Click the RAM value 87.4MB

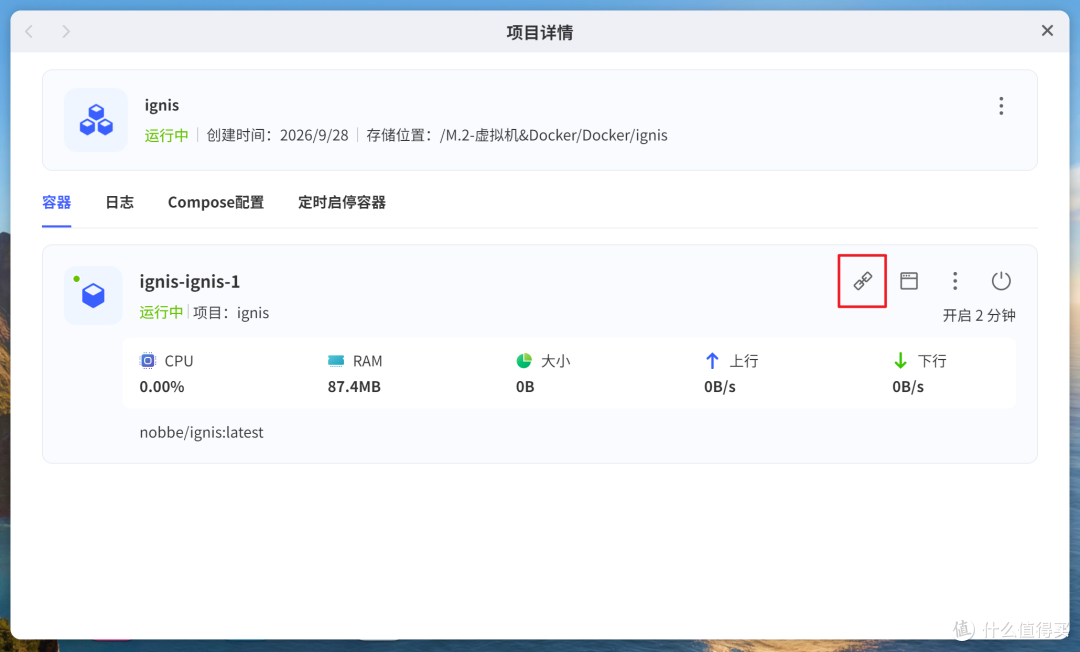pyautogui.click(x=354, y=387)
